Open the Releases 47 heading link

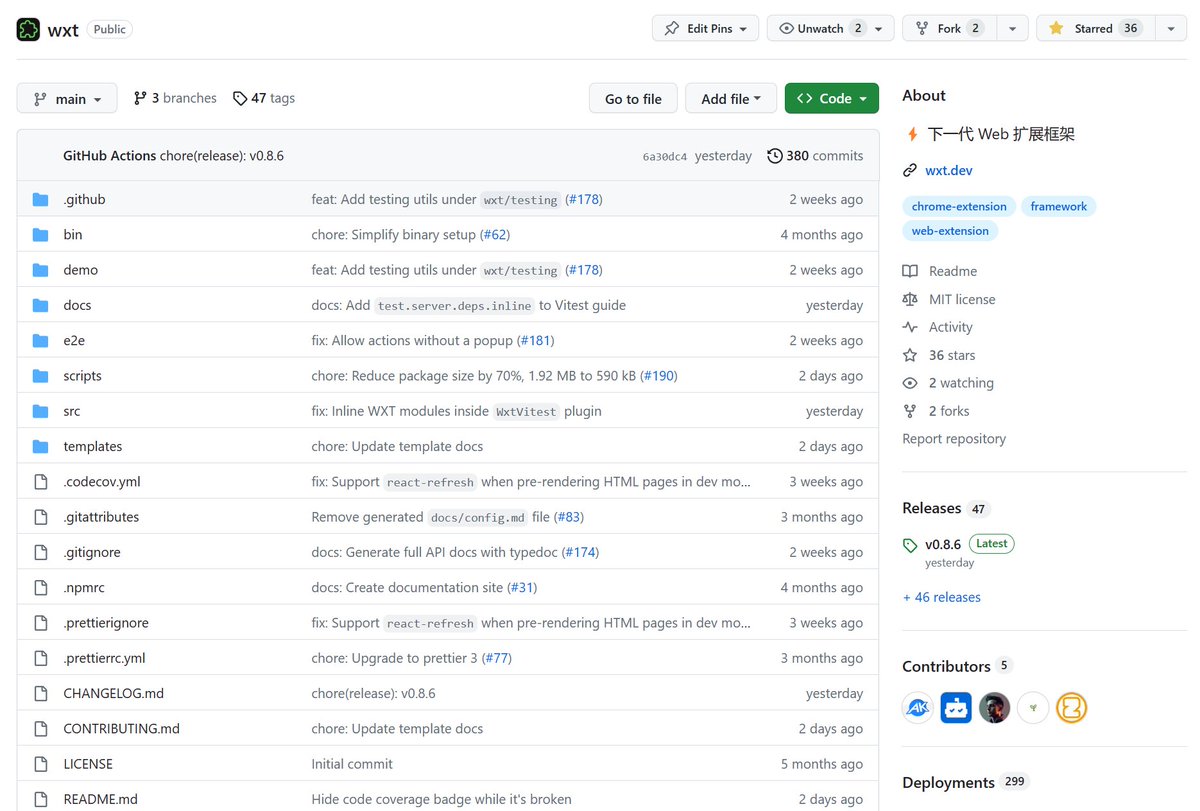pyautogui.click(x=946, y=508)
